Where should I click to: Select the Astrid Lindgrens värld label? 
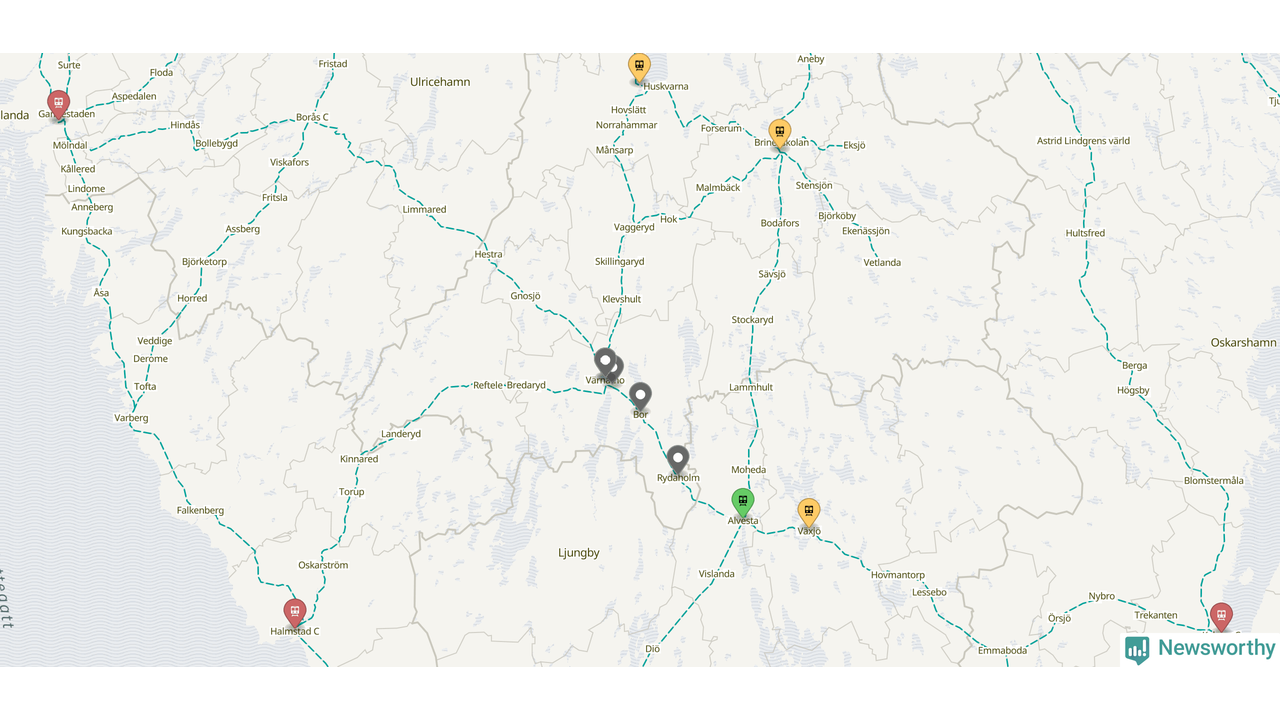point(1083,141)
